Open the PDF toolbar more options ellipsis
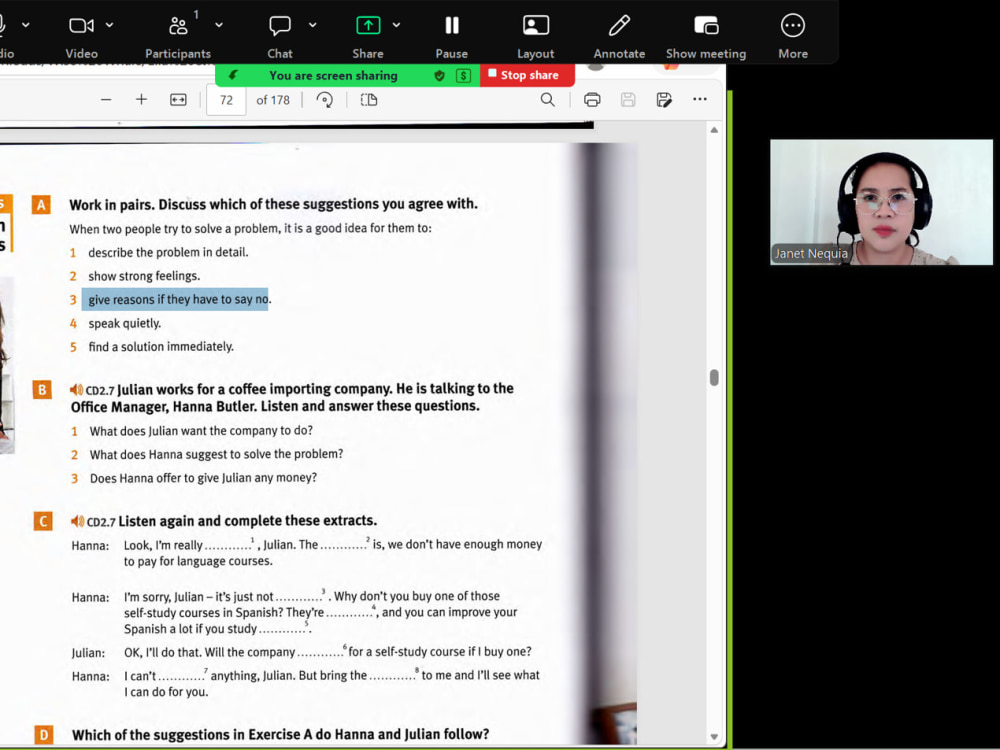 (x=700, y=99)
